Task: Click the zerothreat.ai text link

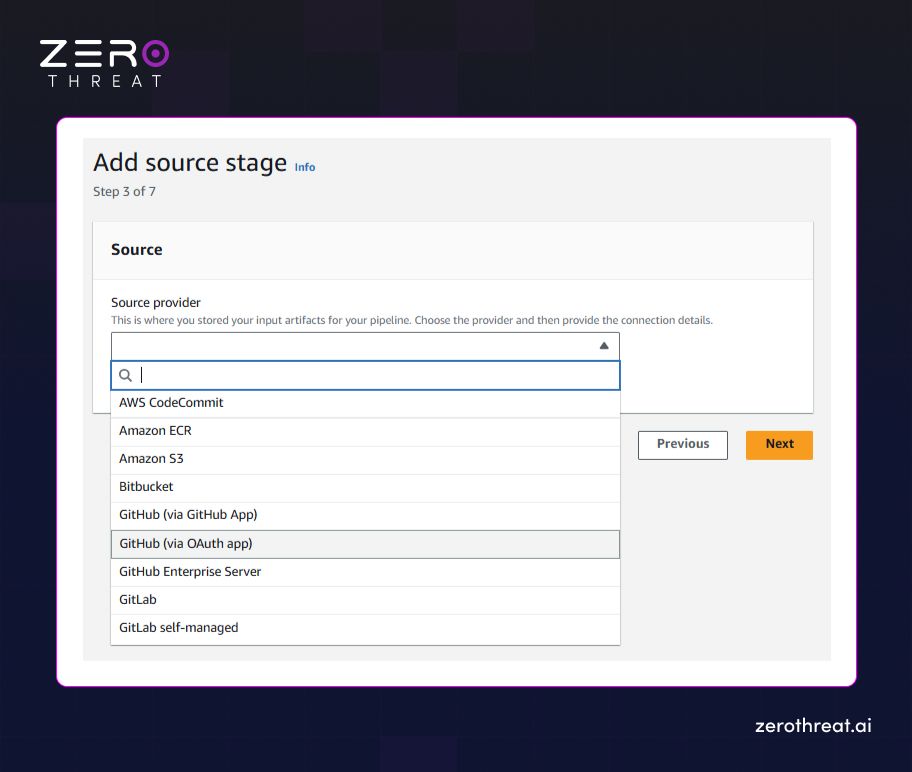Action: [813, 725]
